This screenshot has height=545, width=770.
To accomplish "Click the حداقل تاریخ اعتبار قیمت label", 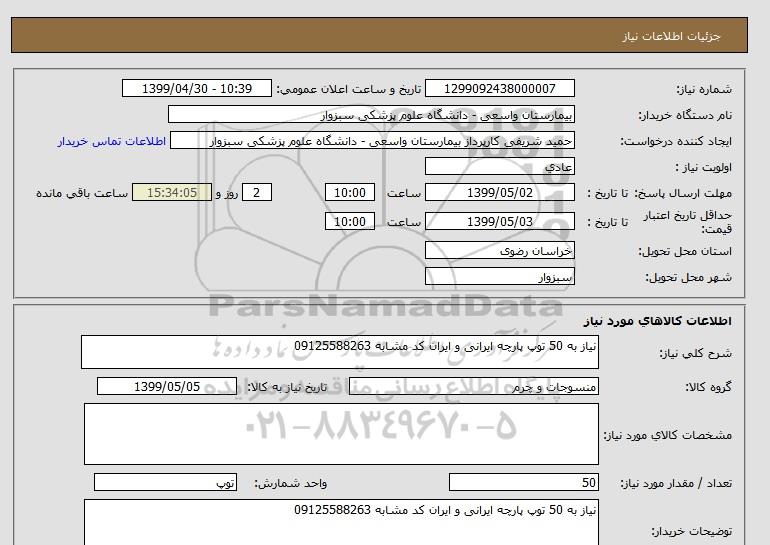I will (x=688, y=222).
